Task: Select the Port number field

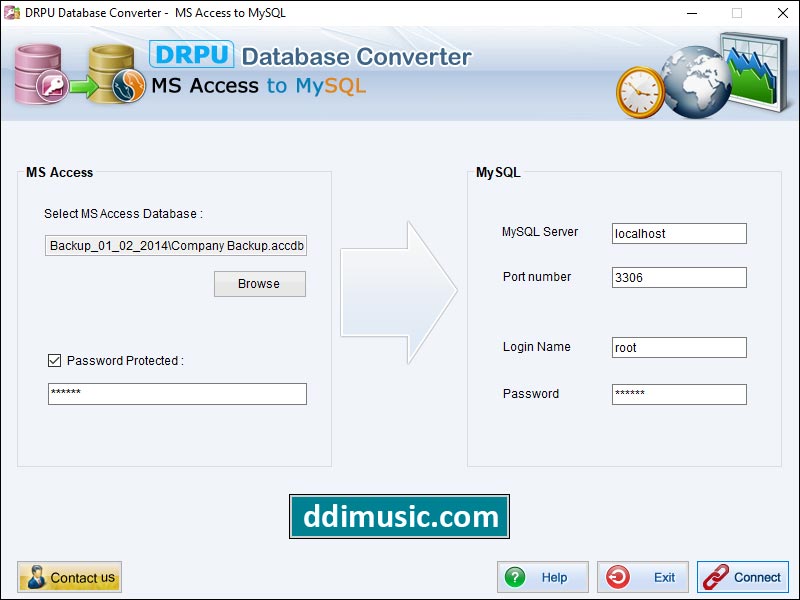Action: [x=678, y=277]
